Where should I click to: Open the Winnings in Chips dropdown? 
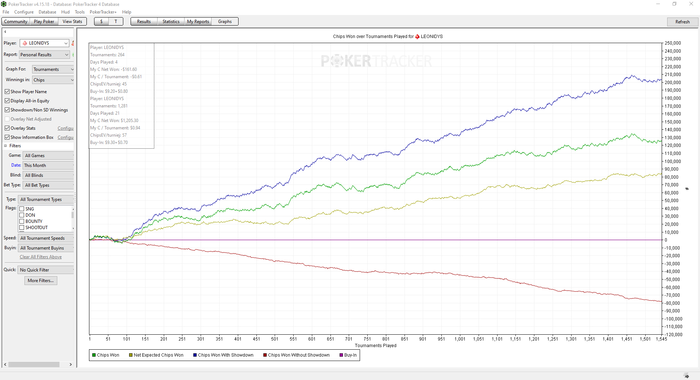pos(53,80)
